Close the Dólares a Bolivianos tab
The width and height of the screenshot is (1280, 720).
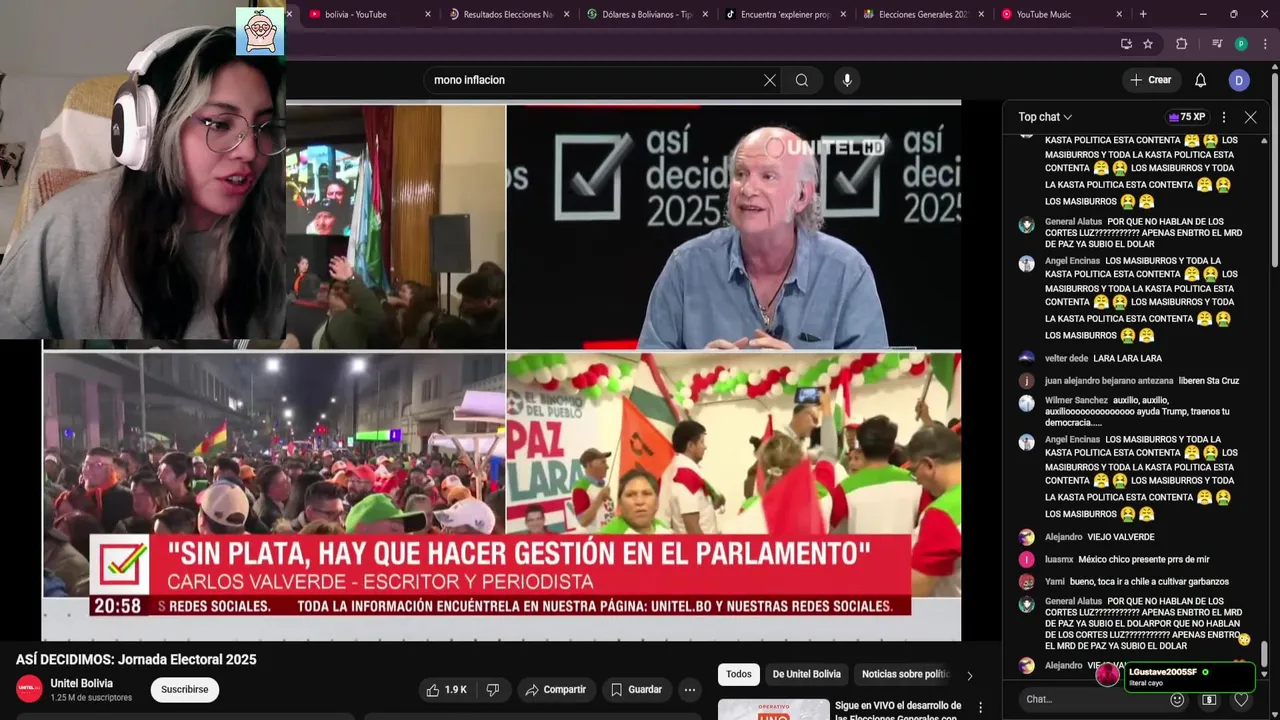pos(705,14)
